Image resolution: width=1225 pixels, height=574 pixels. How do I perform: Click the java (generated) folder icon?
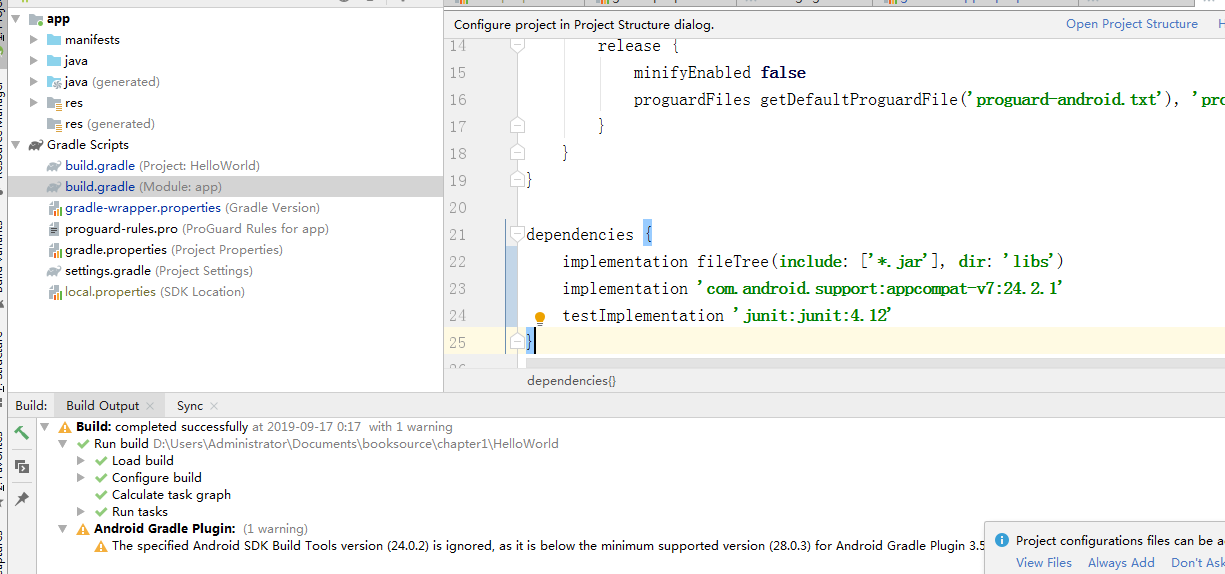pyautogui.click(x=54, y=82)
